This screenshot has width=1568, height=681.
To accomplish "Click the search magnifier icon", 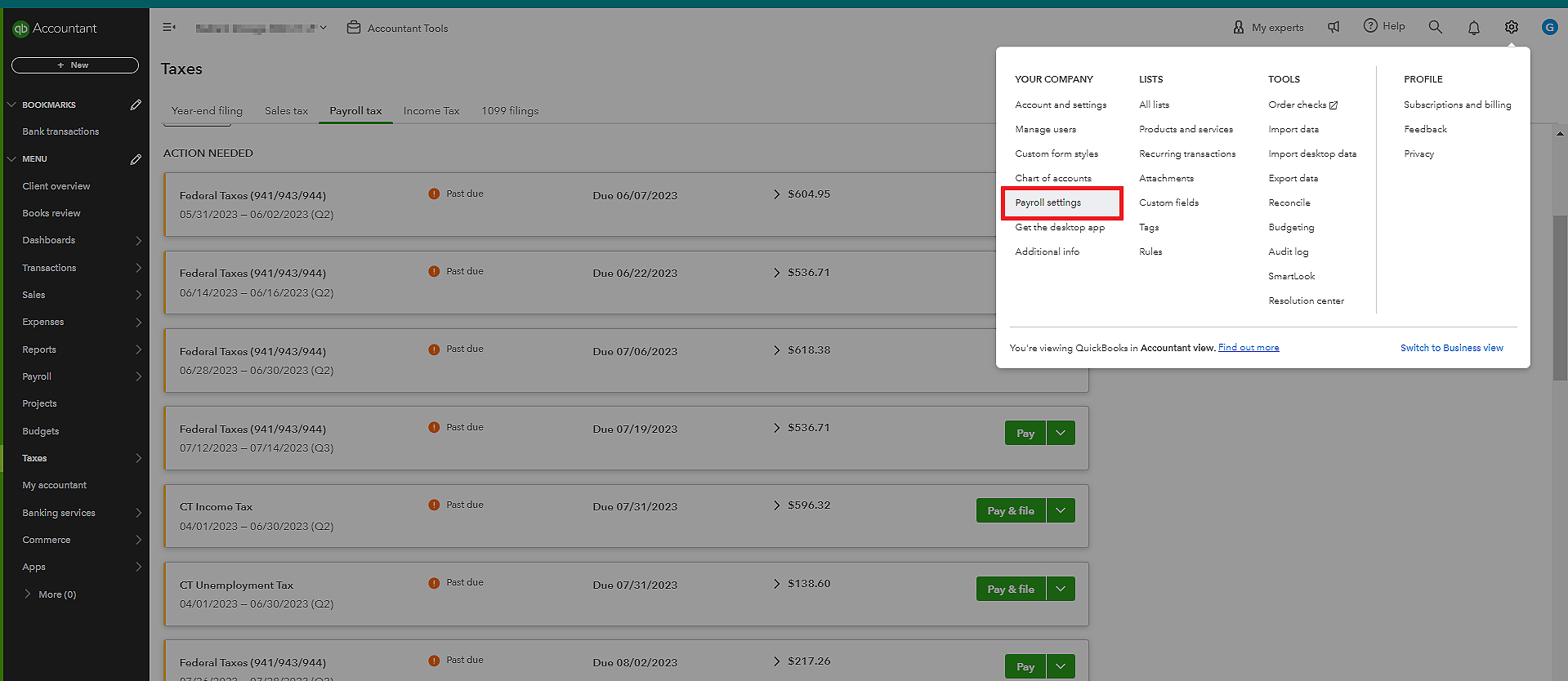I will tap(1436, 27).
